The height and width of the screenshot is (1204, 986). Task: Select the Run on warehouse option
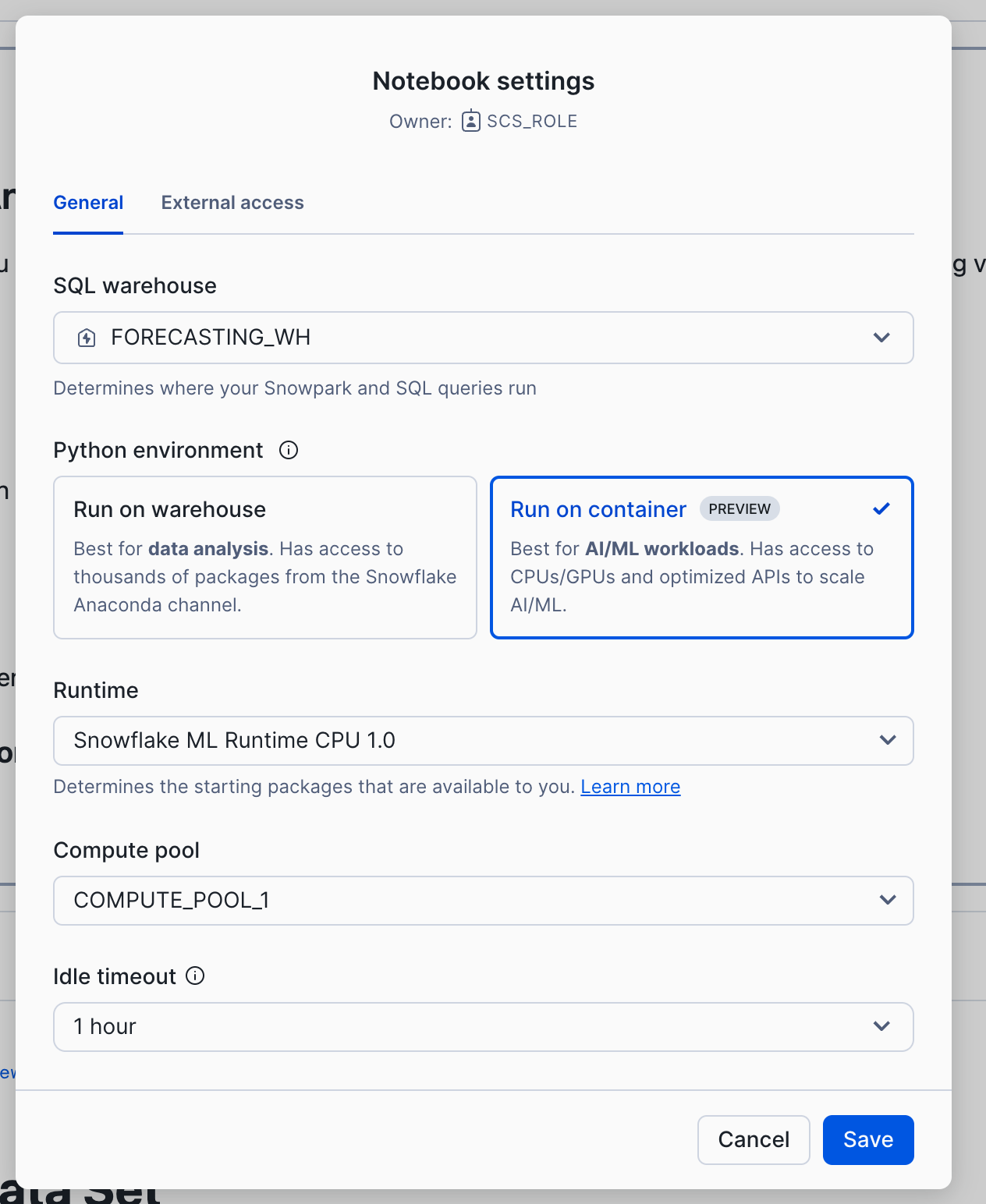(264, 558)
